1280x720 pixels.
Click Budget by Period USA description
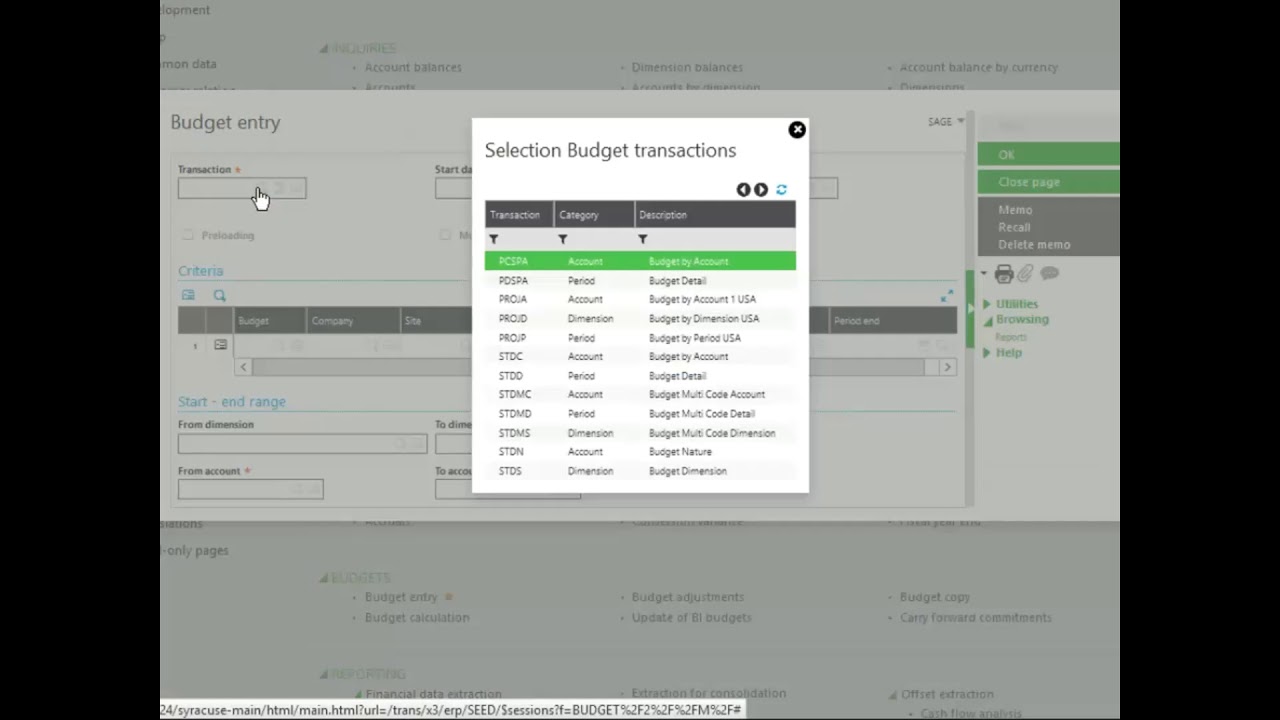[x=695, y=338]
